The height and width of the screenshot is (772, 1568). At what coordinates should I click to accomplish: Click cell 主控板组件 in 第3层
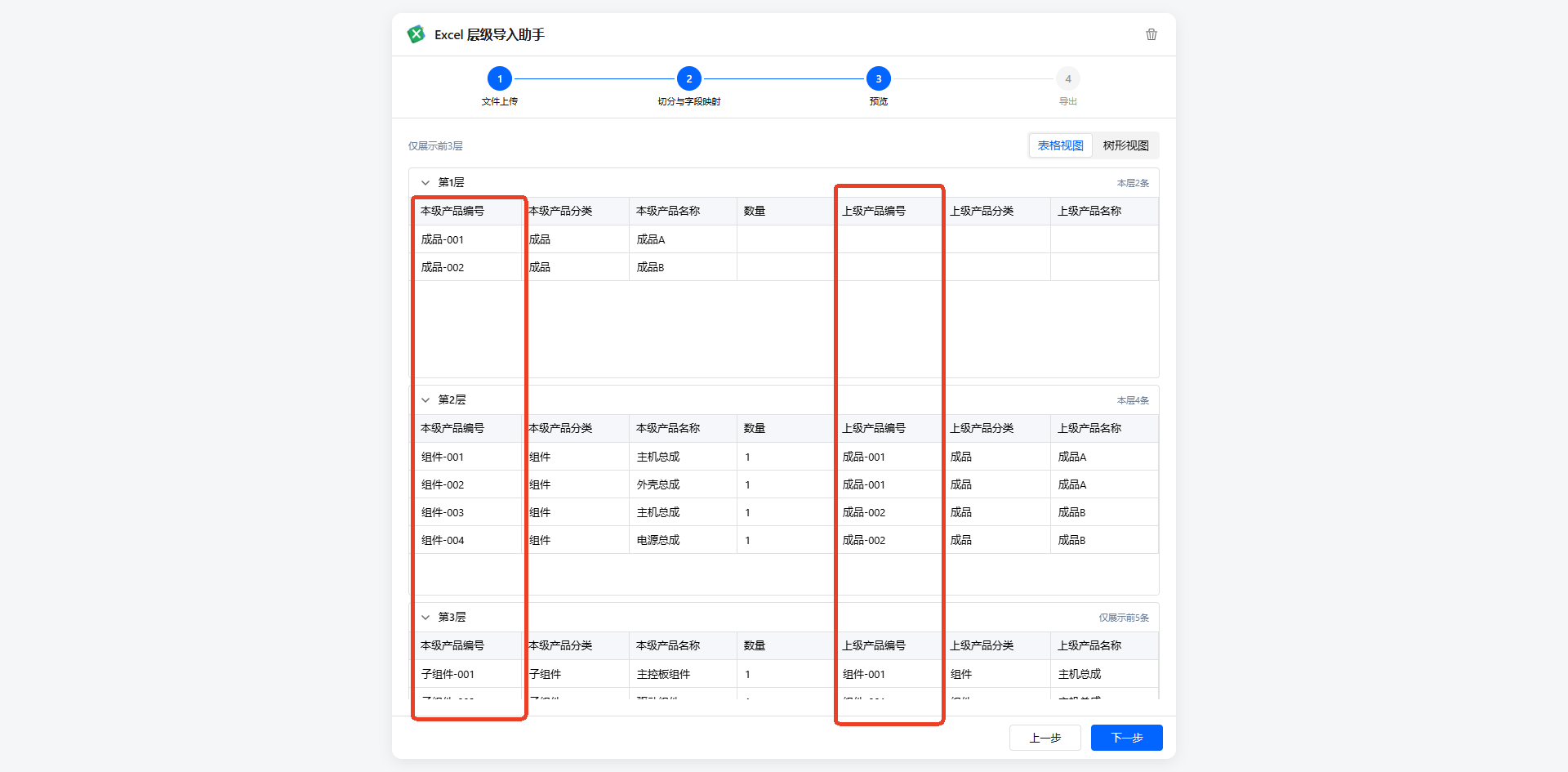[x=663, y=674]
